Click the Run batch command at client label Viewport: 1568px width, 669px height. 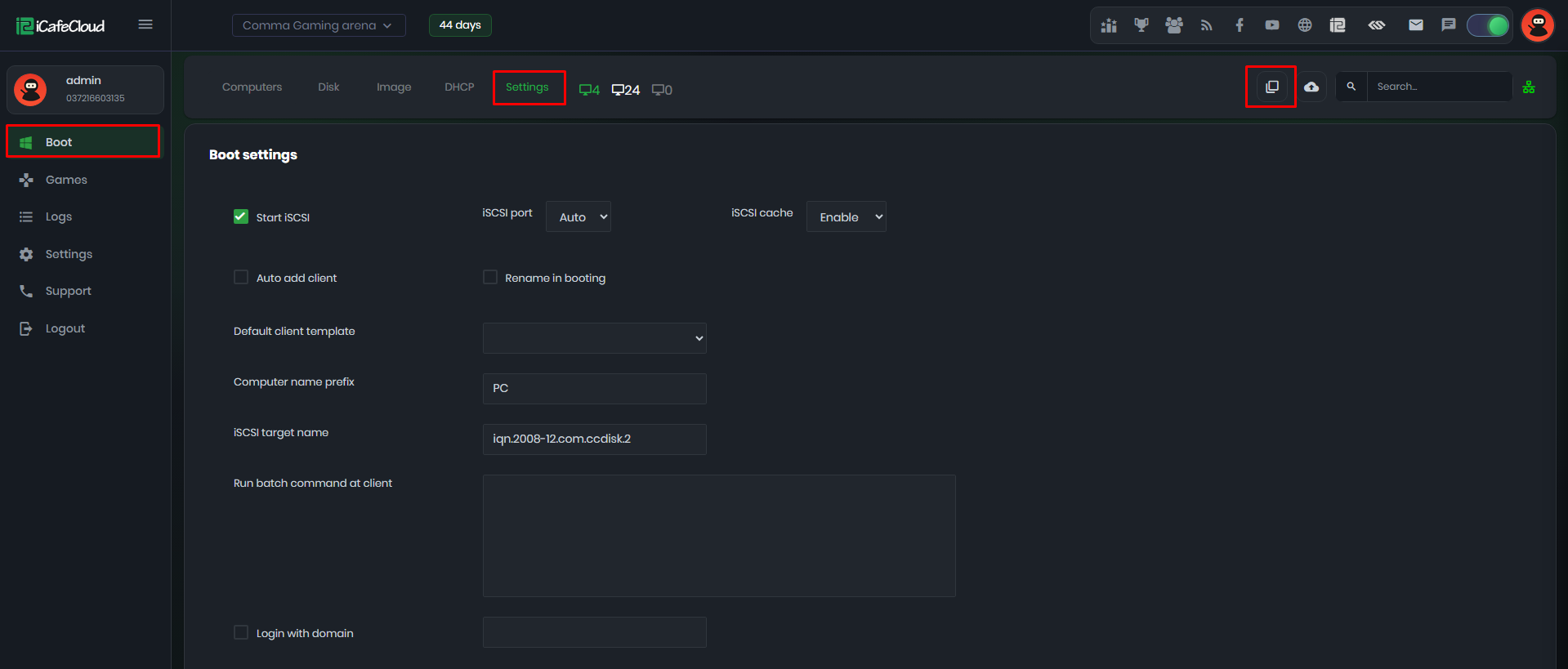(313, 483)
